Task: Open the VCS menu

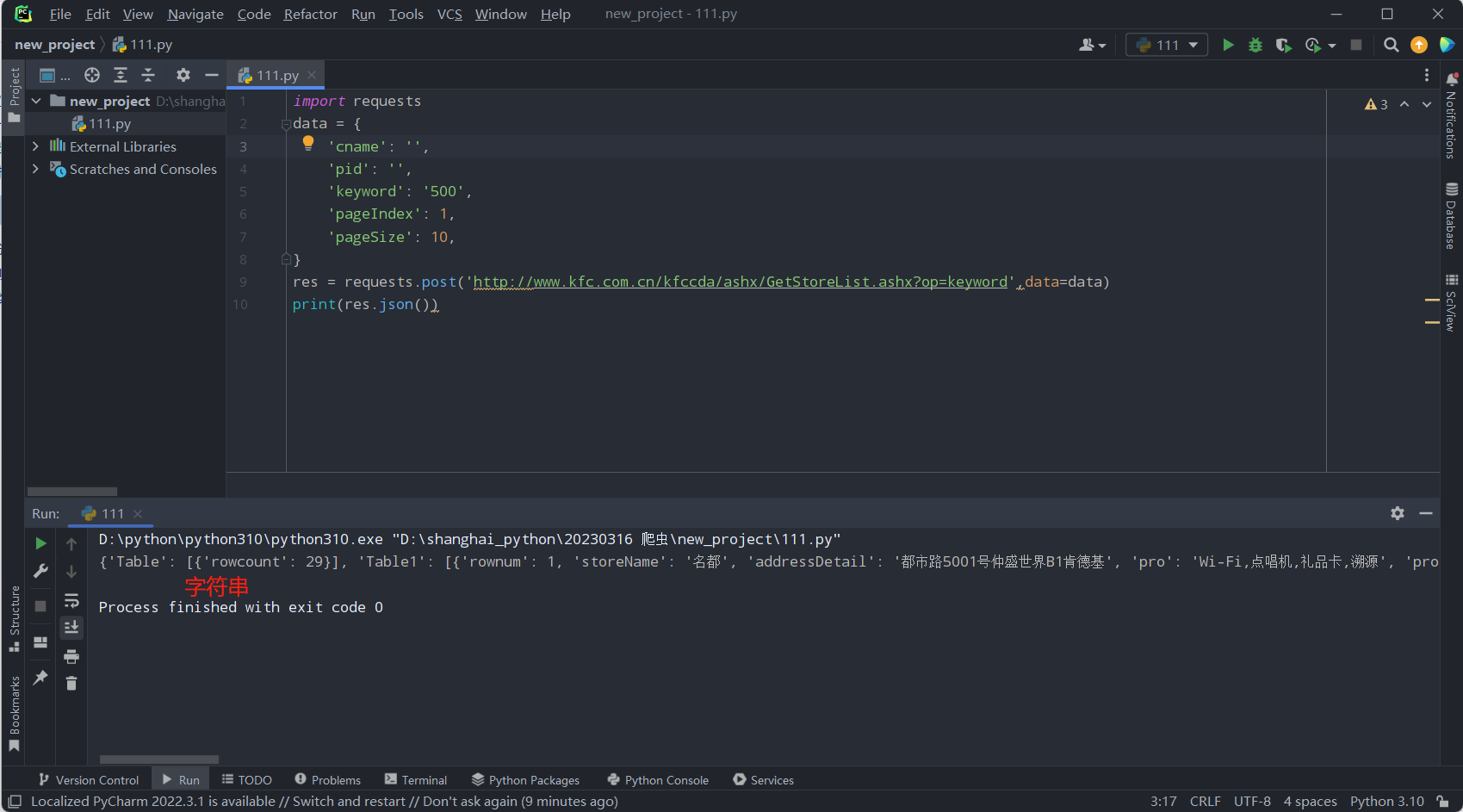Action: 449,14
